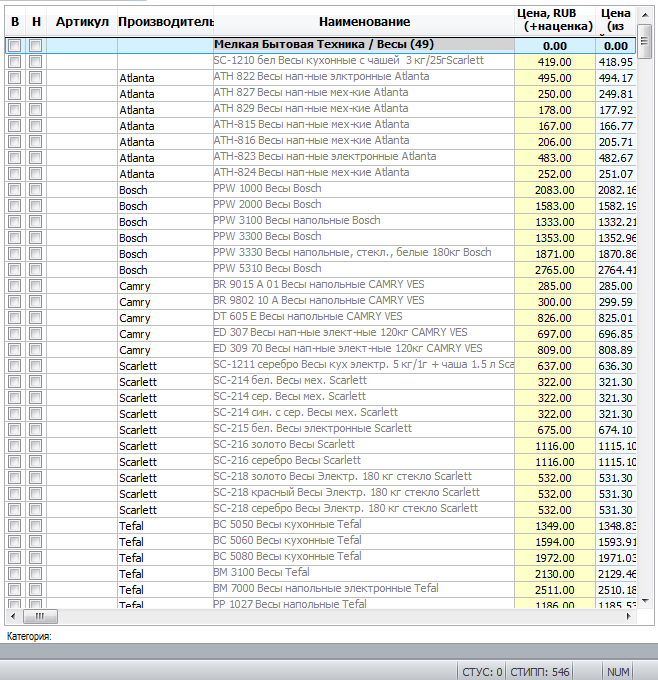This screenshot has width=658, height=680.
Task: Select SC-216 золото Весы Scarlett
Action: point(321,446)
